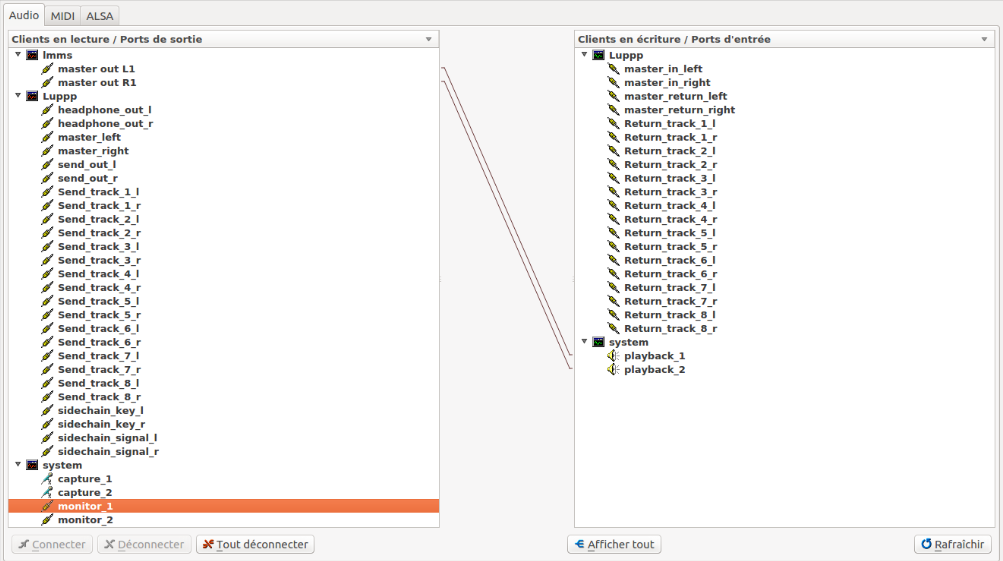
Task: Click the plug icon of monitor_2
Action: tap(47, 520)
